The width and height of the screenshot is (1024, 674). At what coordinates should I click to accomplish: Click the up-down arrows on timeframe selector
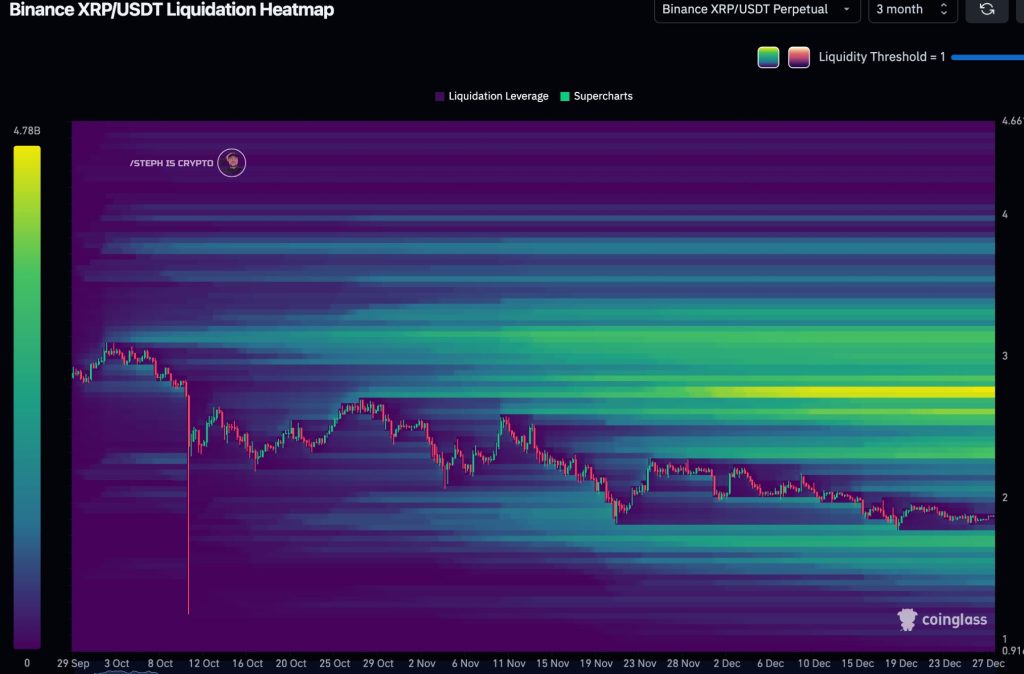[x=943, y=9]
